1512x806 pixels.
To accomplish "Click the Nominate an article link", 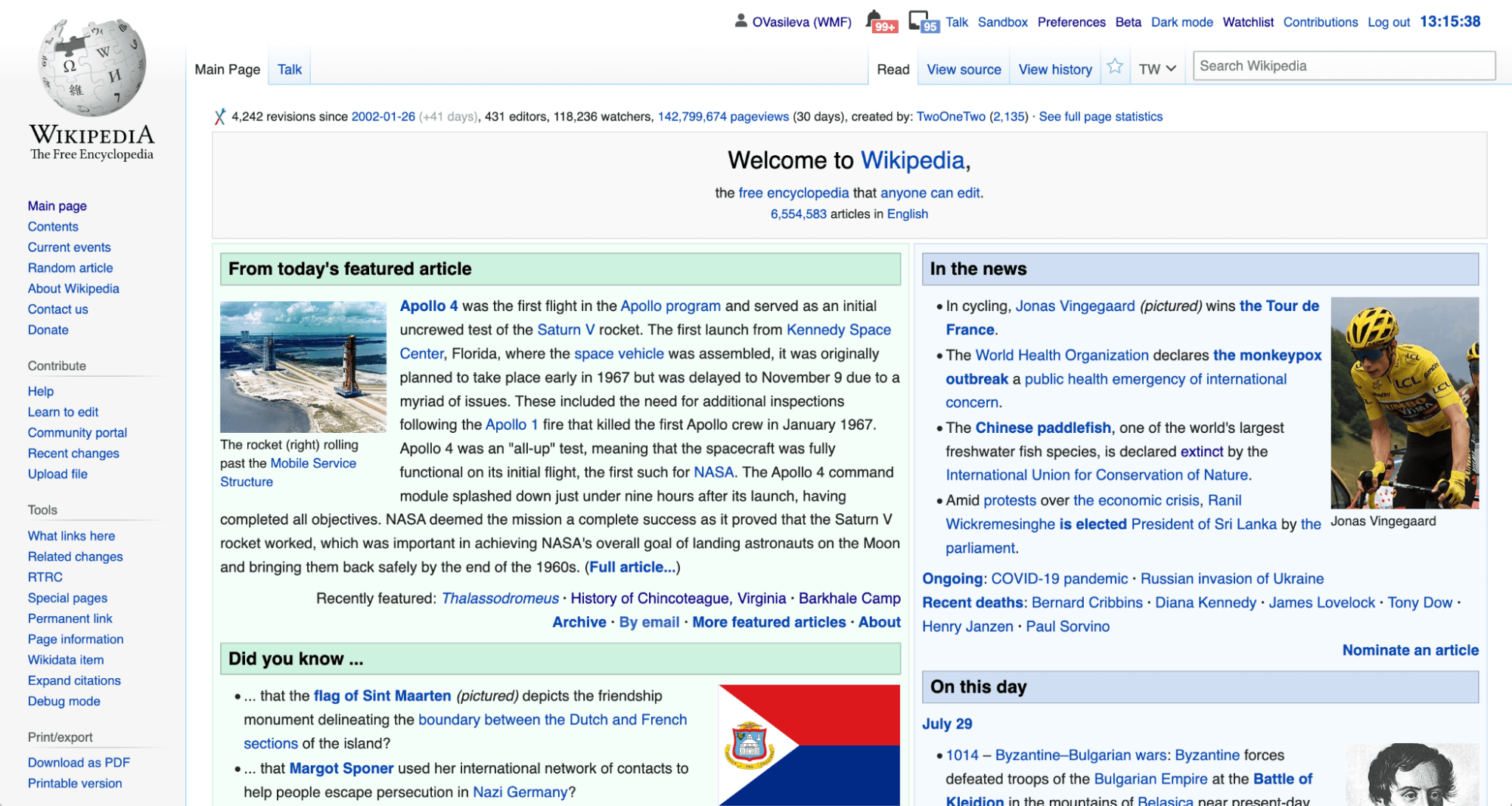I will [1410, 649].
